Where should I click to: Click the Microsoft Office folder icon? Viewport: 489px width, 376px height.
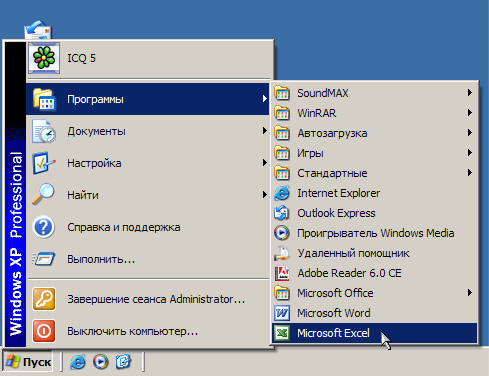282,293
